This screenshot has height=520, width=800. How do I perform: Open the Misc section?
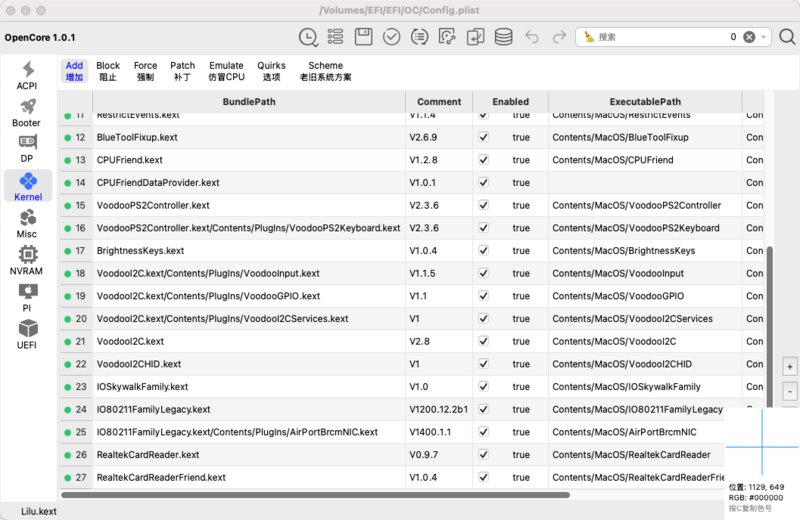27,224
